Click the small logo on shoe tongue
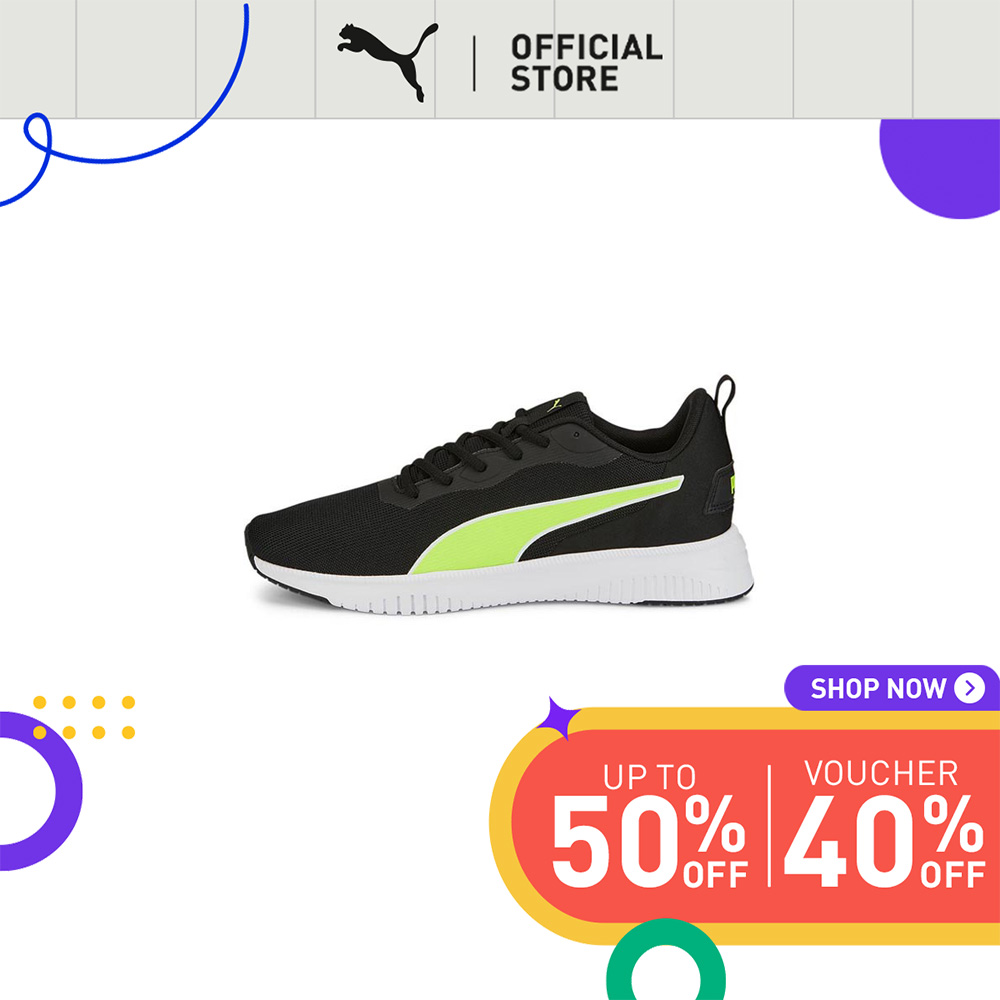This screenshot has width=1000, height=1000. (x=555, y=405)
